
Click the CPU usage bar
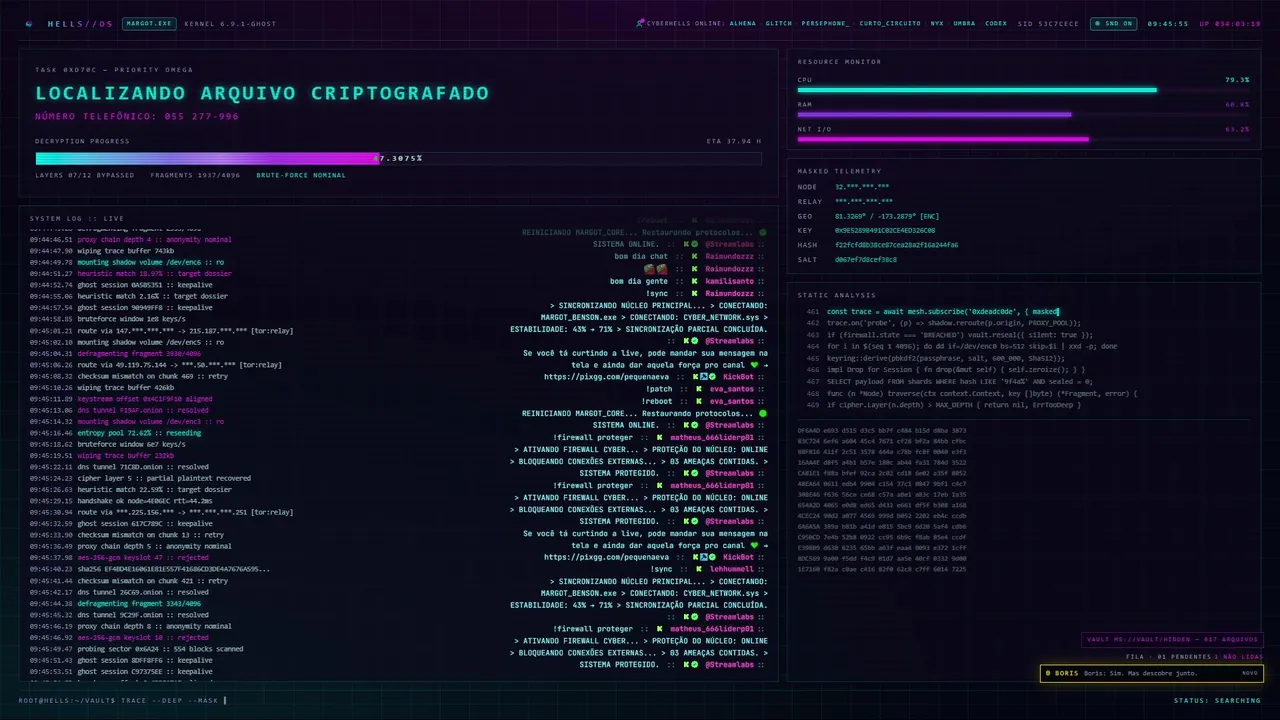coord(1023,90)
